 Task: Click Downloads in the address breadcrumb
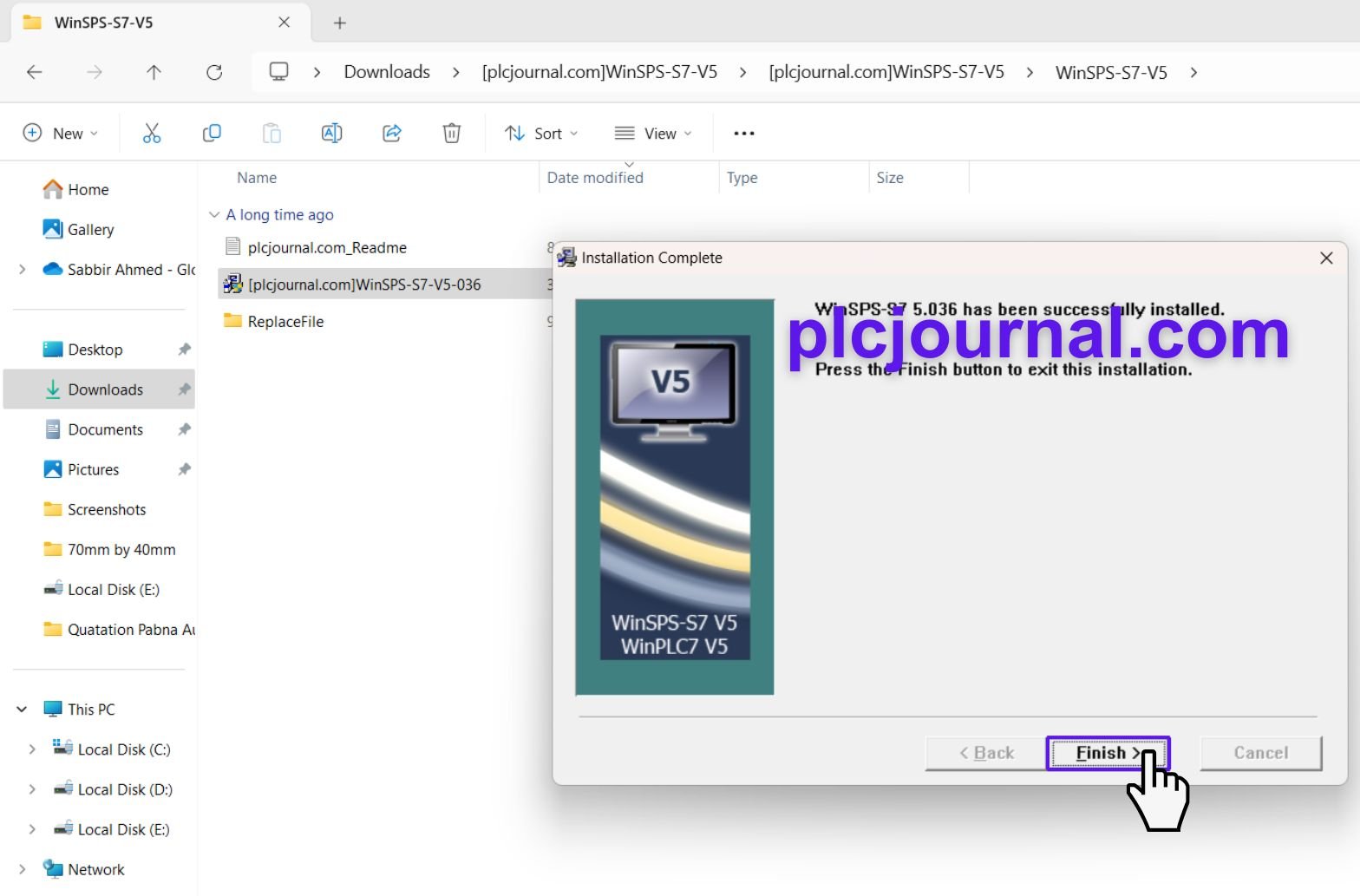point(387,72)
